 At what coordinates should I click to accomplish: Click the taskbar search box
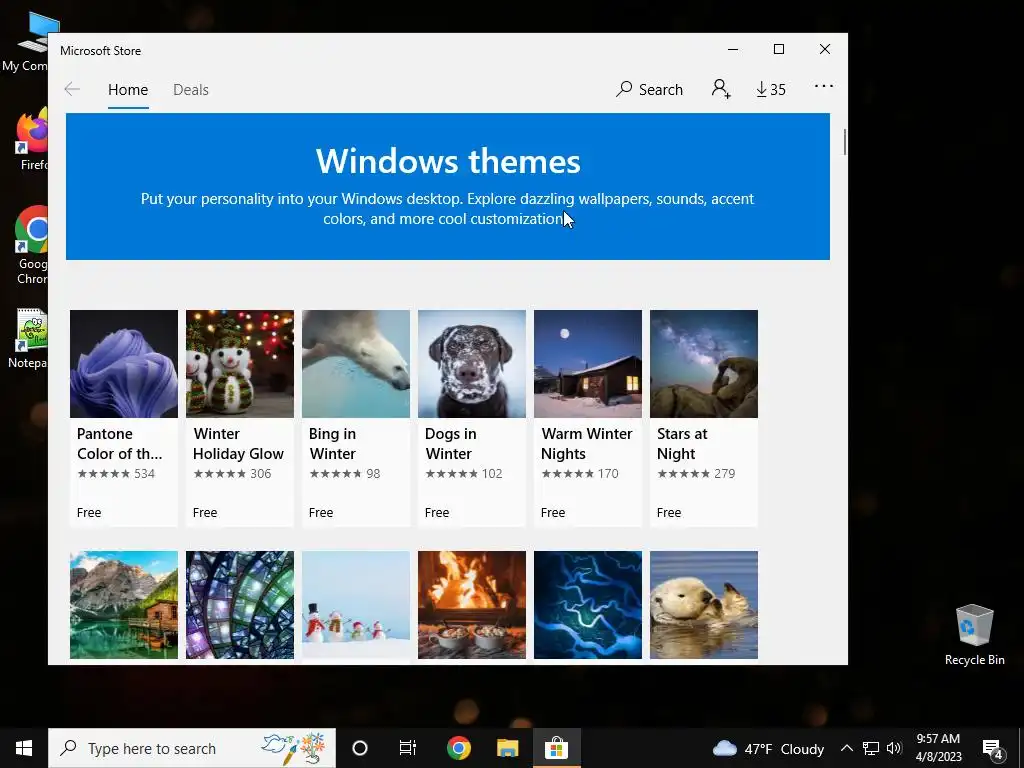click(x=192, y=748)
